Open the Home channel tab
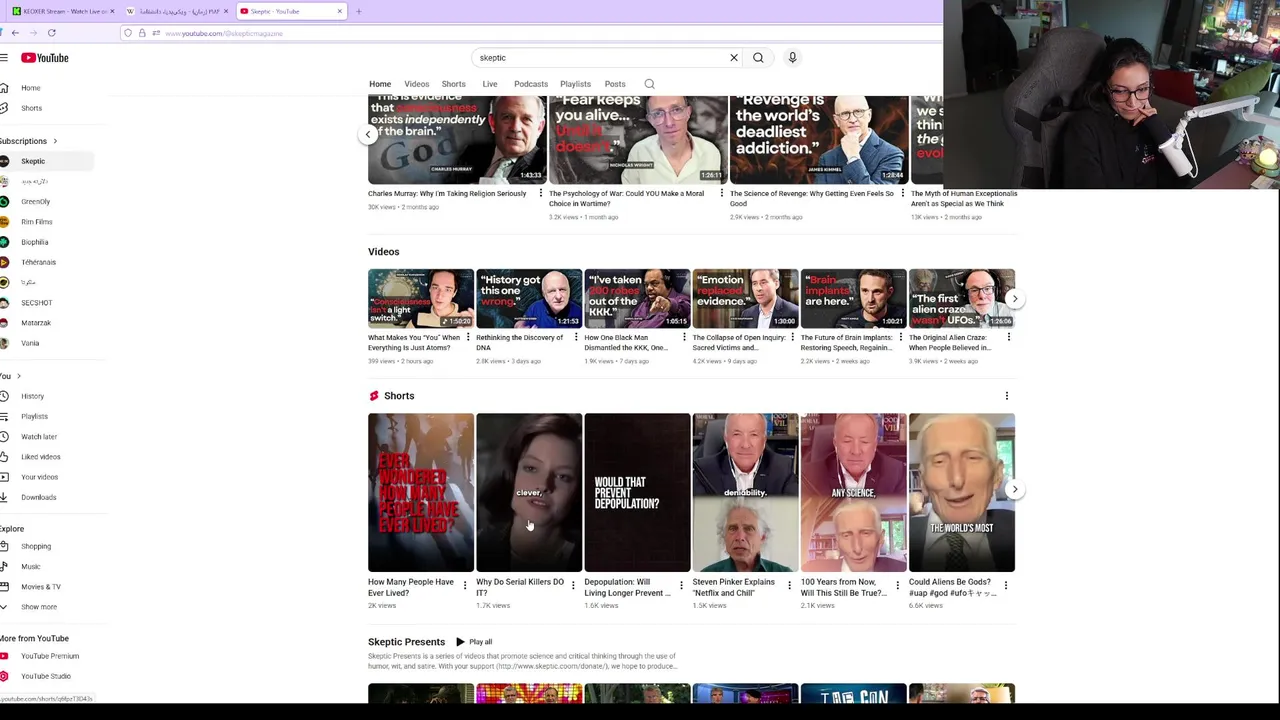 380,84
